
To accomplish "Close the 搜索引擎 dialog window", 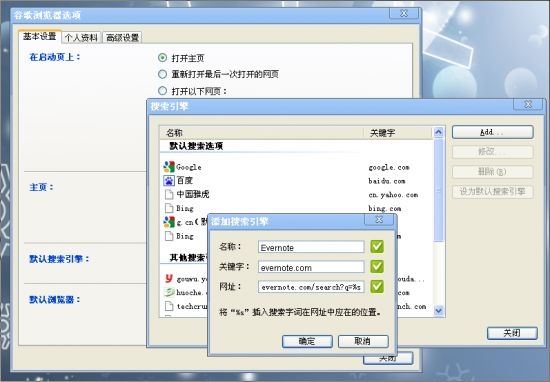I will pos(528,104).
